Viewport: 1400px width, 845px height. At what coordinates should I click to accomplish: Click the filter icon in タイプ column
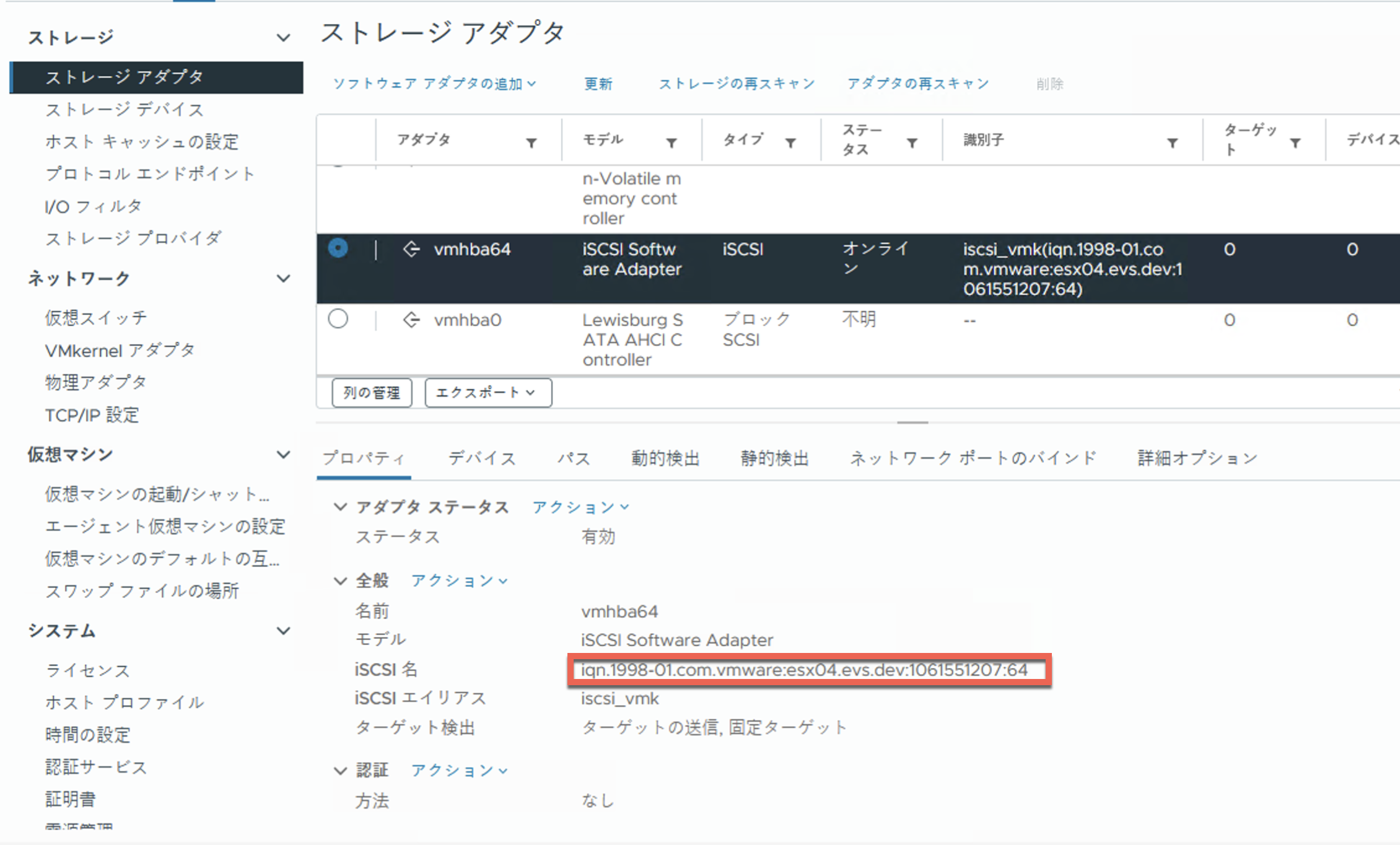click(x=790, y=143)
